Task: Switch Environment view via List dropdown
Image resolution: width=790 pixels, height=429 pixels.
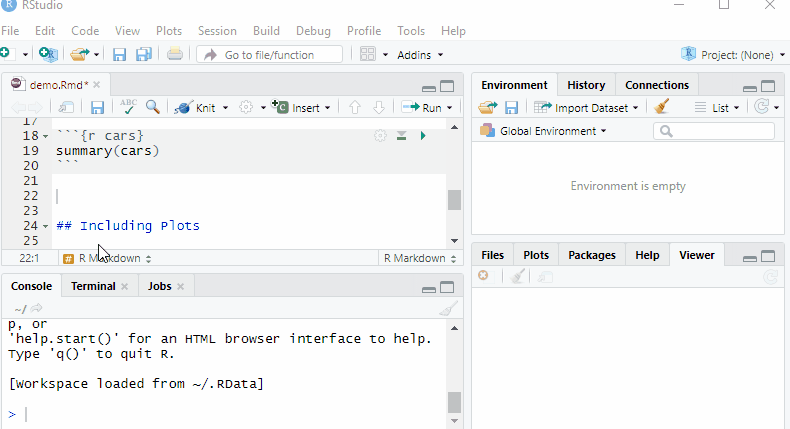Action: tap(716, 107)
